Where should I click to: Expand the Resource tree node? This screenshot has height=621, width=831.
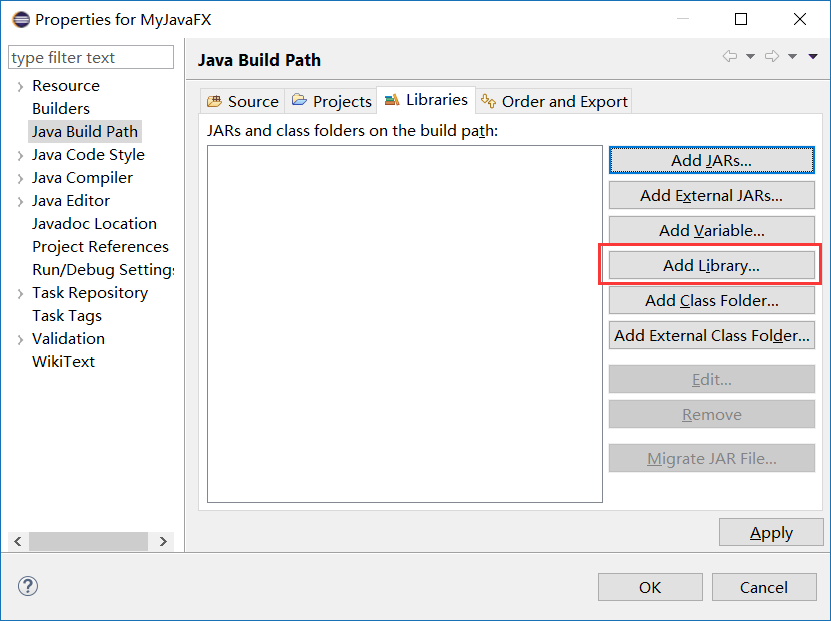20,87
